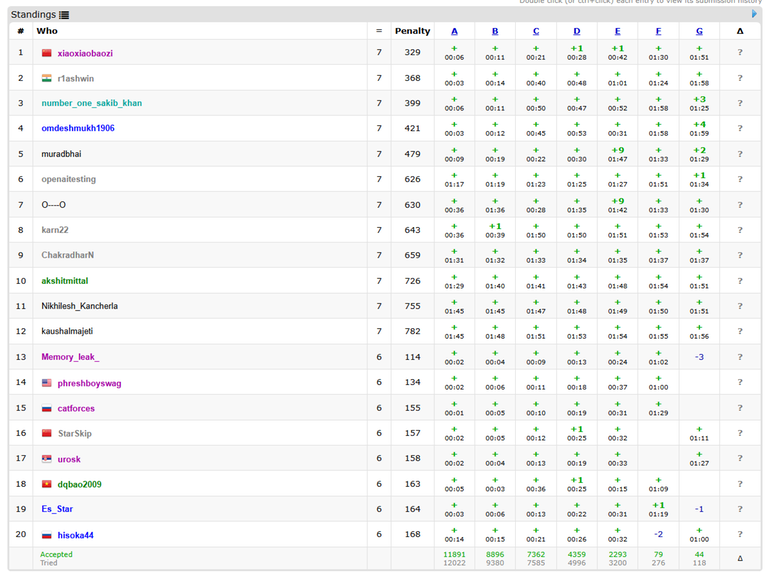The width and height of the screenshot is (768, 576).
Task: Click the Serbia flag next to urosk
Action: pyautogui.click(x=46, y=459)
